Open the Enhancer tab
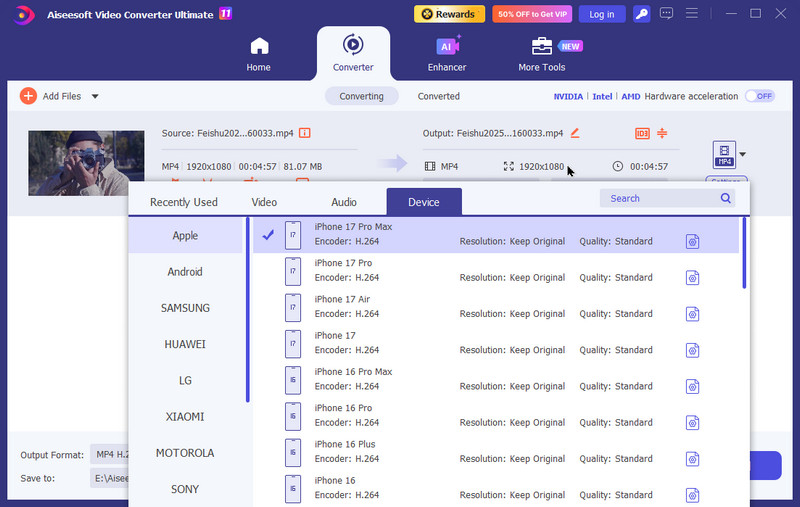 click(x=447, y=54)
